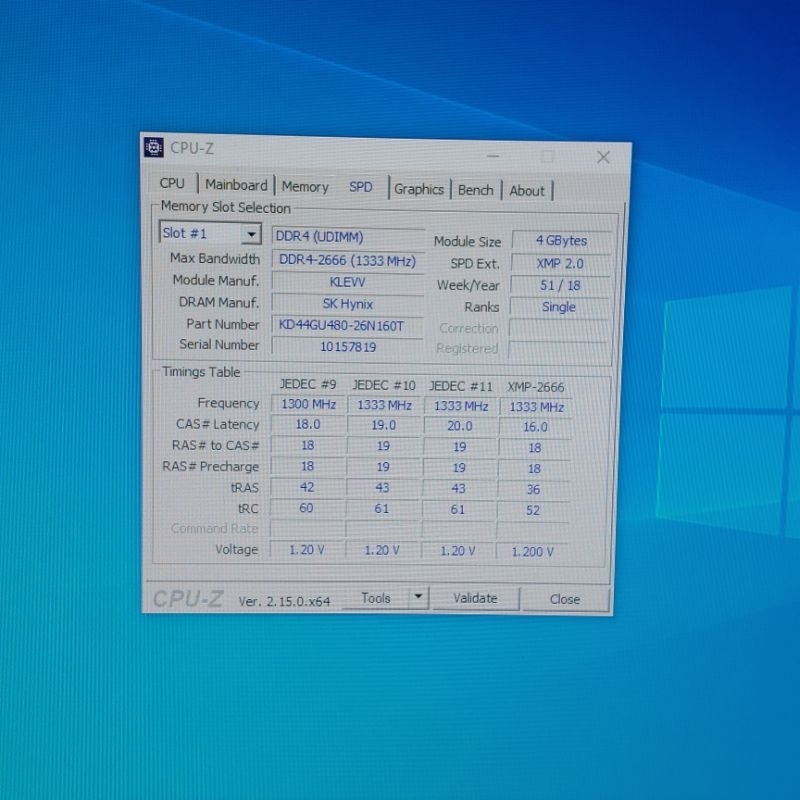Open the Bench tab

click(476, 190)
